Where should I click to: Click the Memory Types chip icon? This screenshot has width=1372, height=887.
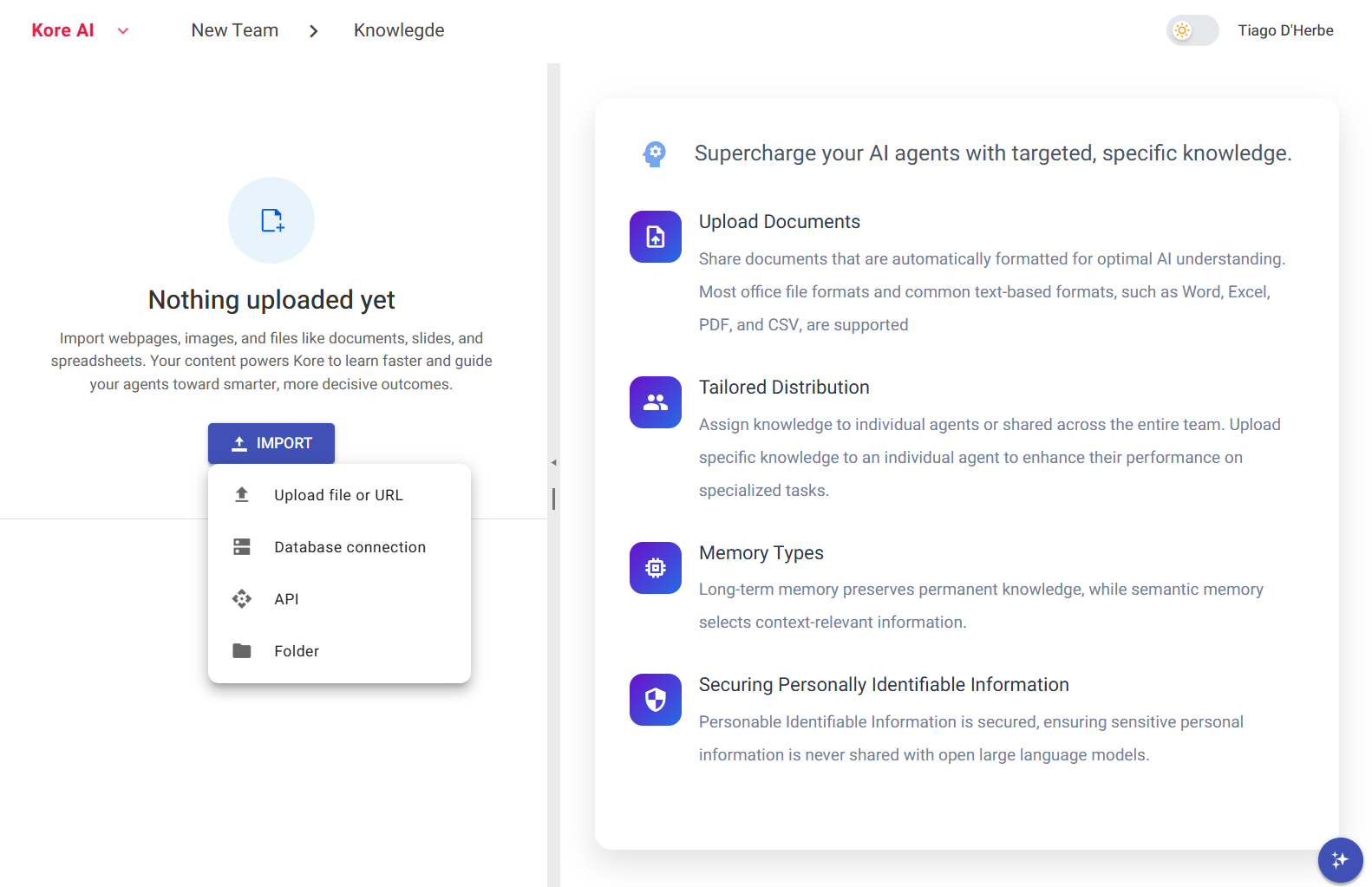(x=655, y=568)
